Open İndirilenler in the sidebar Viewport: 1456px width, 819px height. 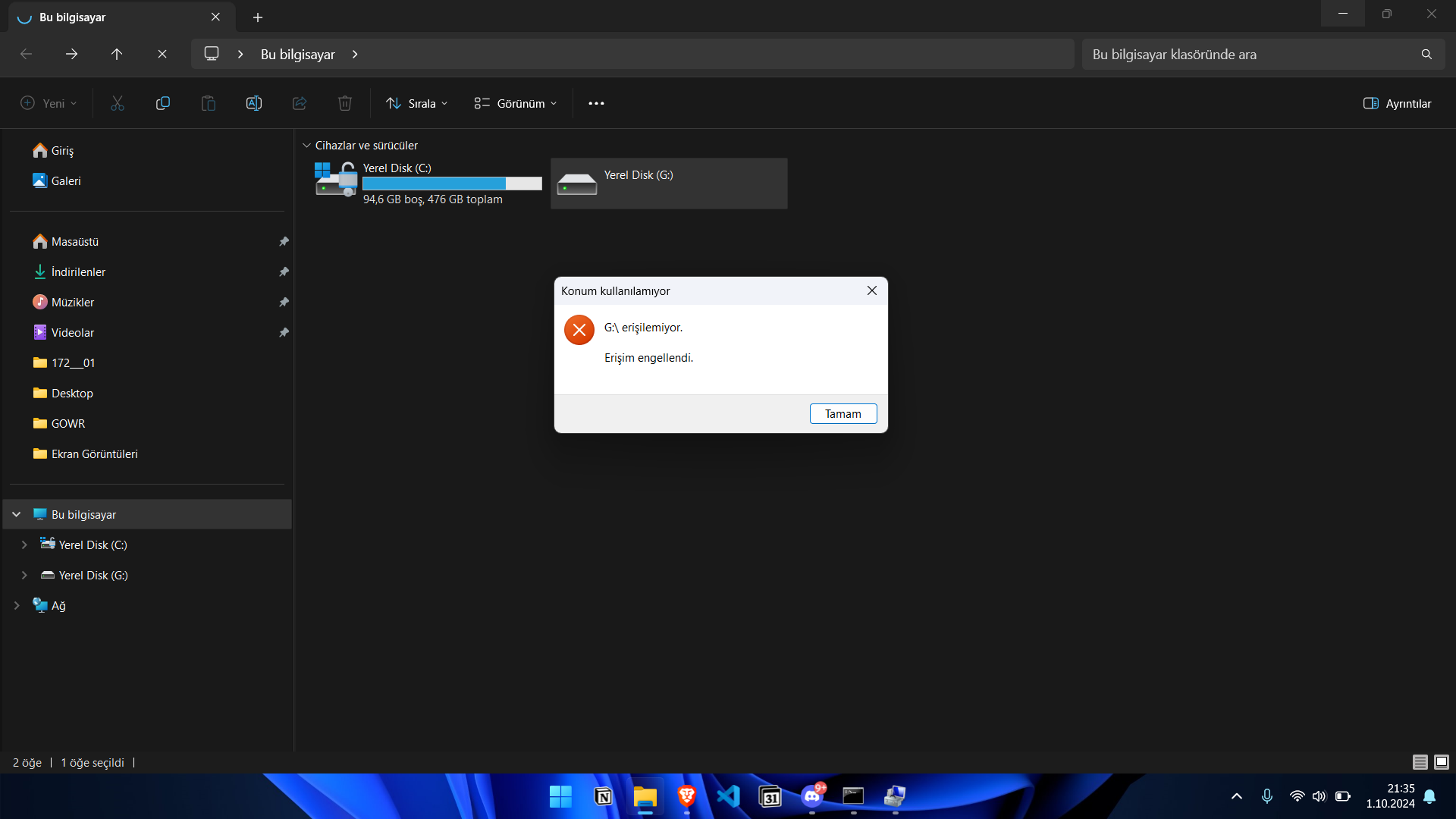point(78,271)
